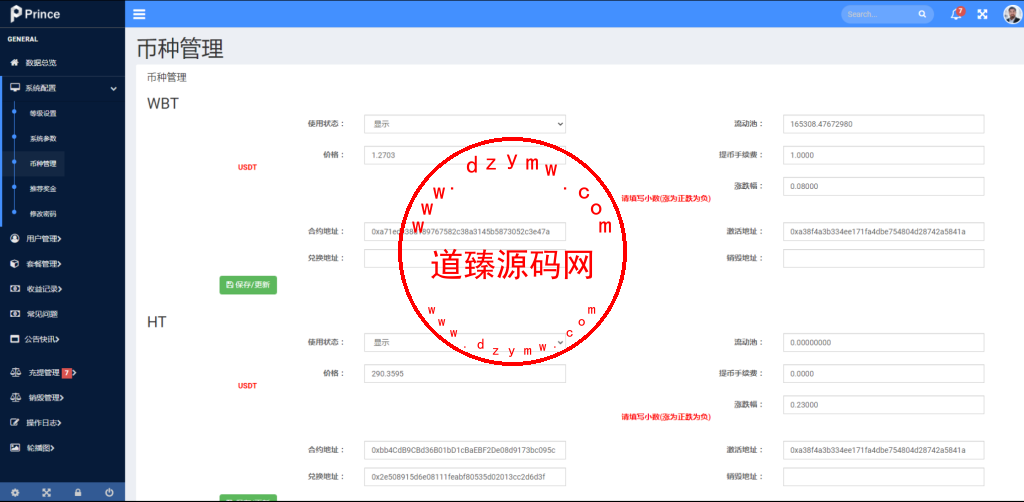Open 修改密码 submenu item
1024x502 pixels.
click(43, 213)
